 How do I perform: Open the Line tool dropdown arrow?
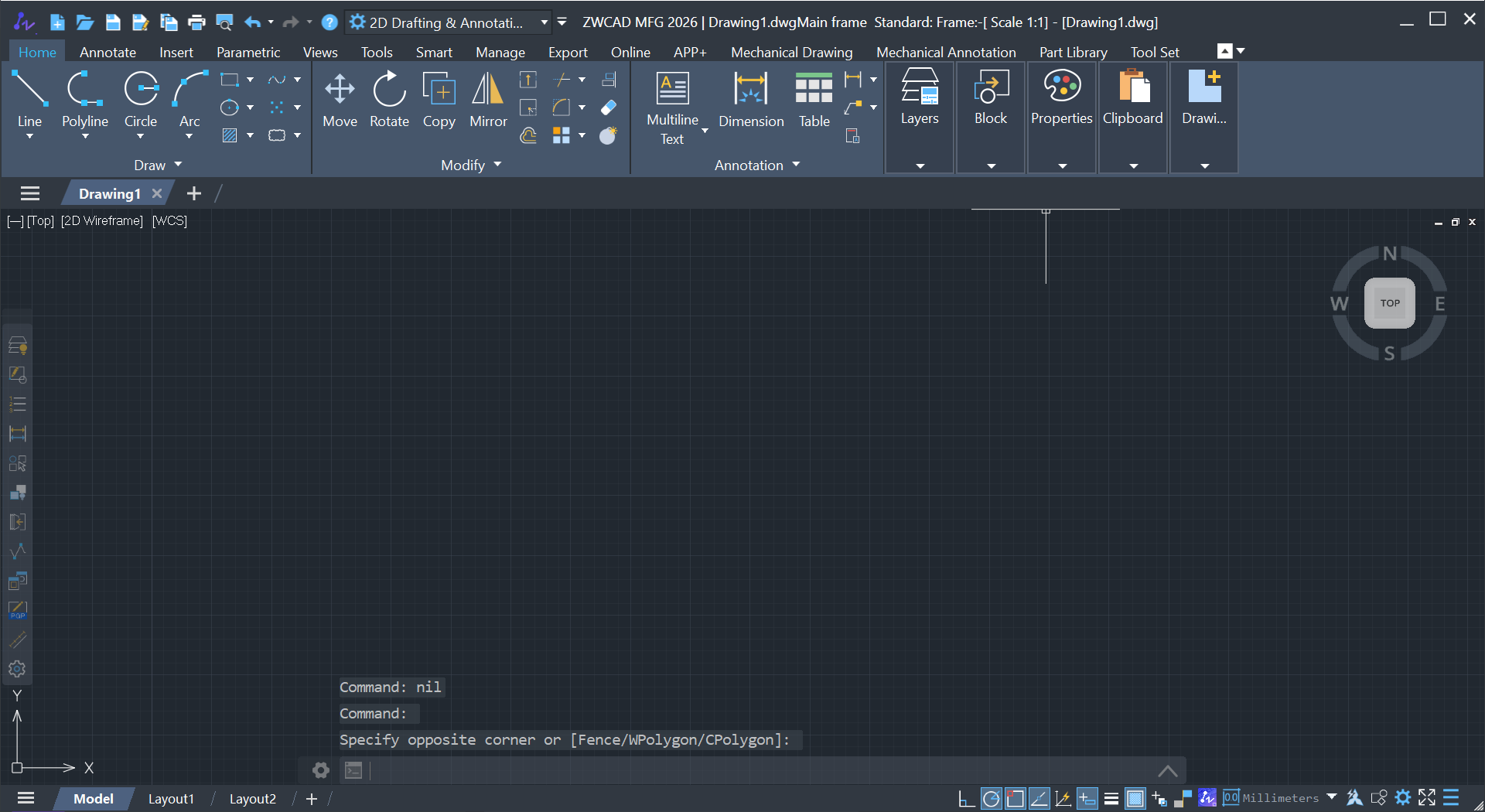pyautogui.click(x=29, y=136)
